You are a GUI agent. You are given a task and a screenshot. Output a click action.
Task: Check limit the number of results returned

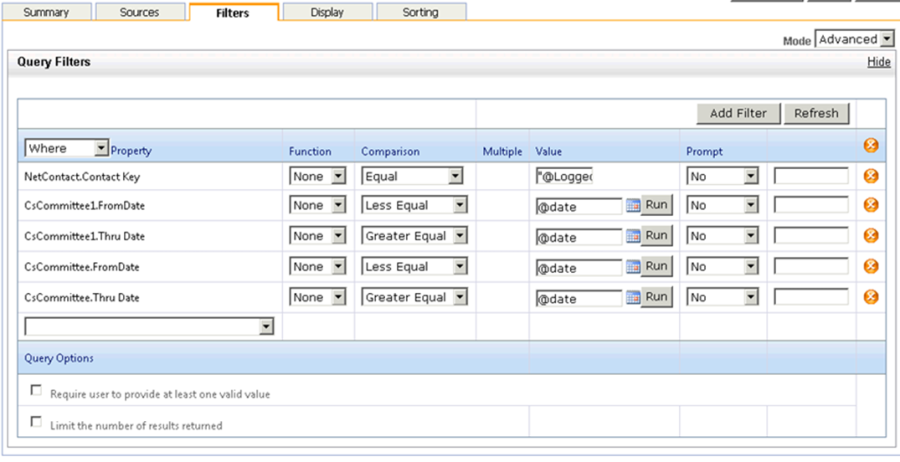click(x=37, y=422)
